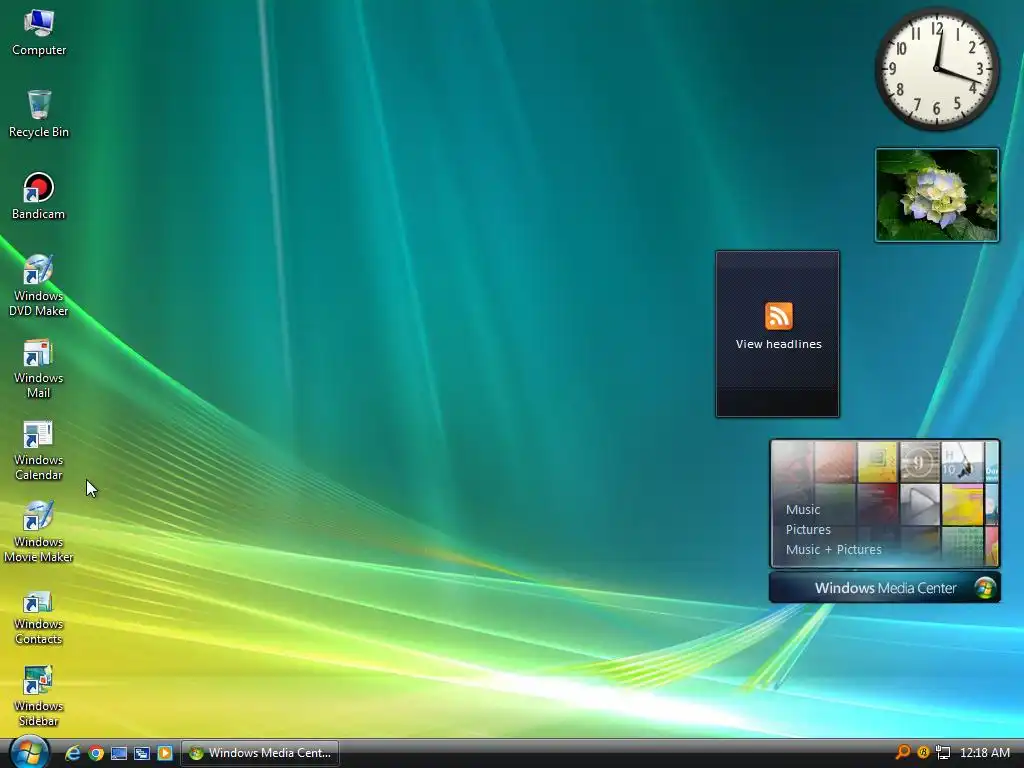
Task: Select the Windows Mail shortcut
Action: [x=39, y=368]
